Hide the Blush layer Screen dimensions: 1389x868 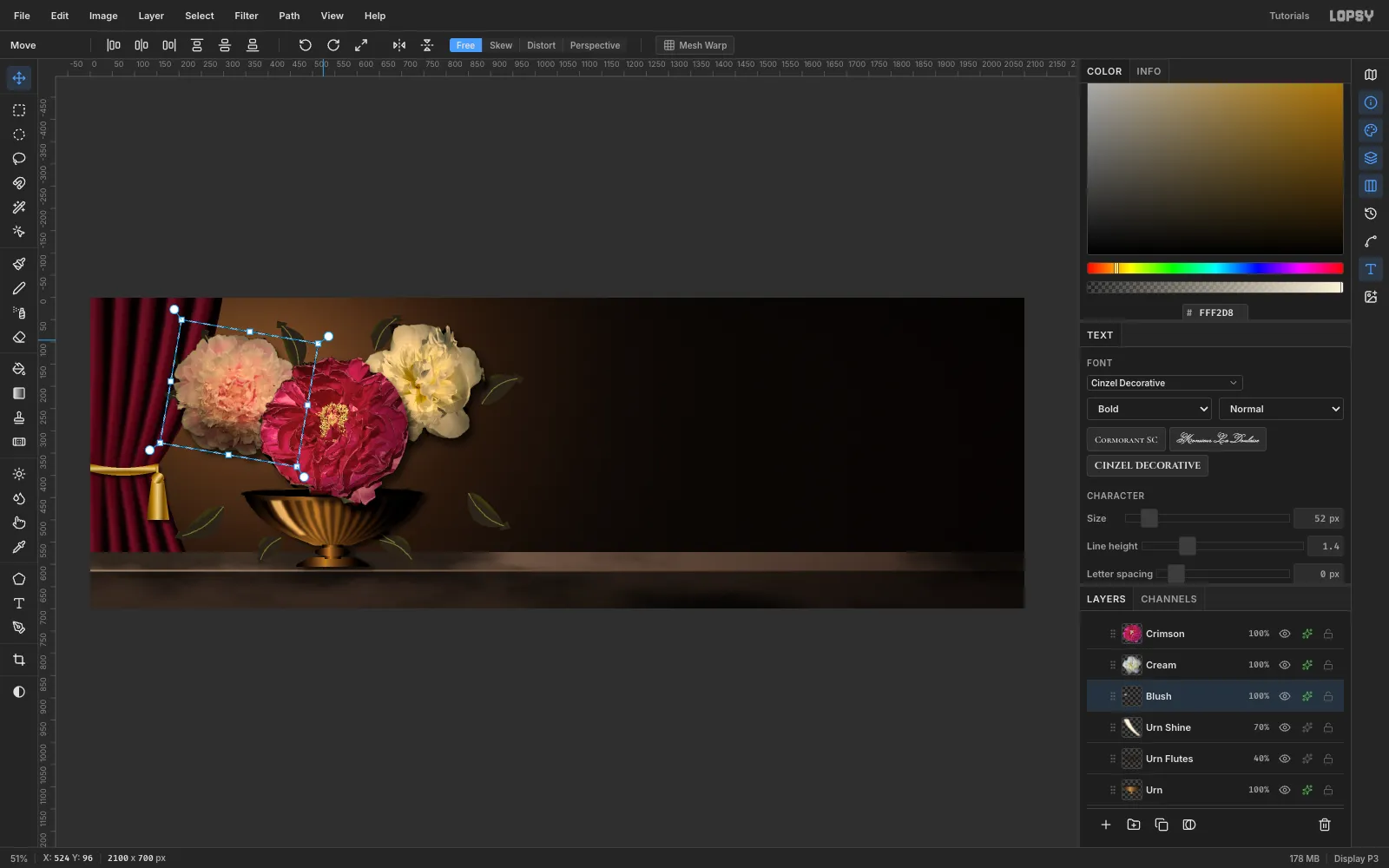[1284, 696]
